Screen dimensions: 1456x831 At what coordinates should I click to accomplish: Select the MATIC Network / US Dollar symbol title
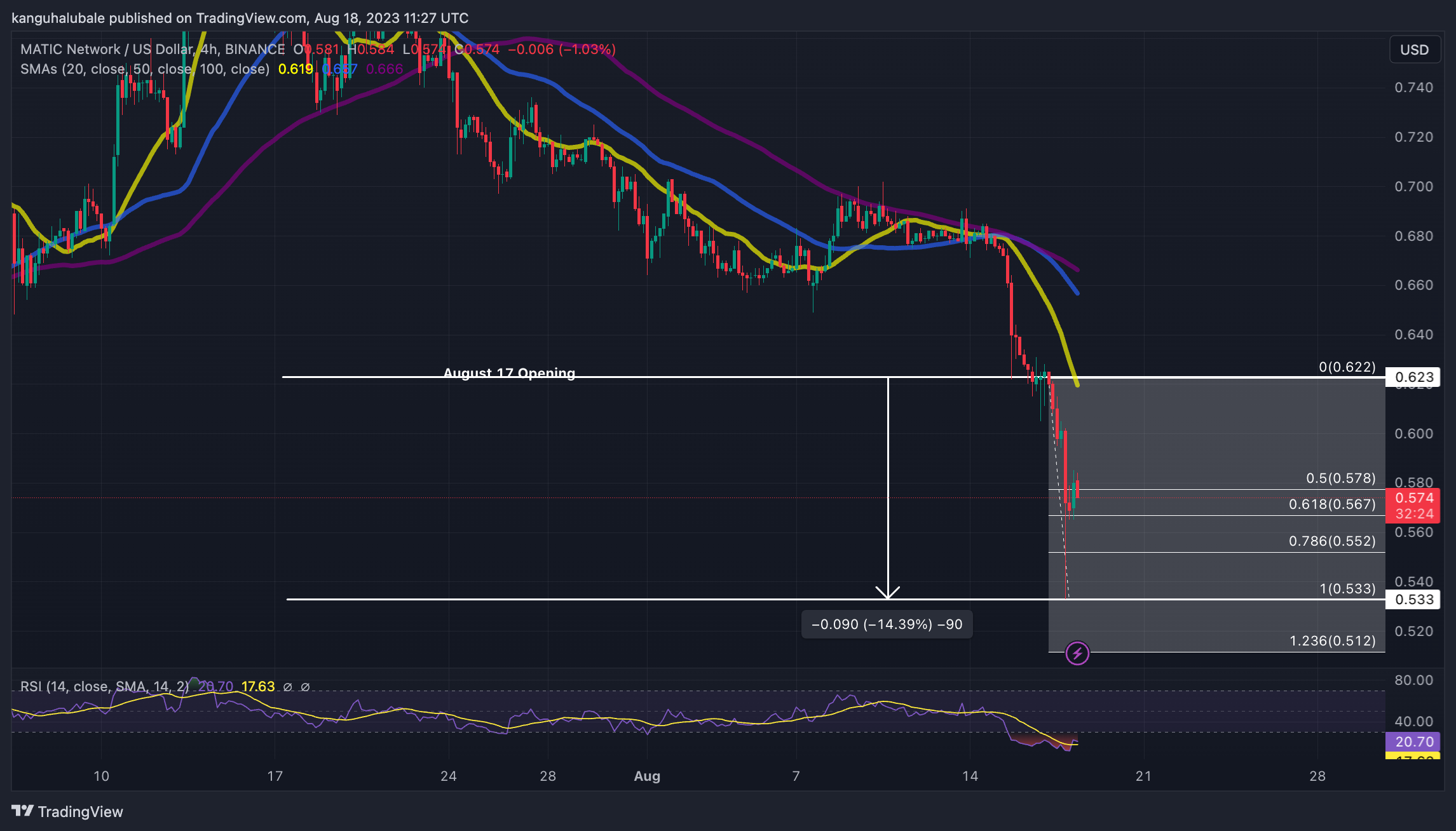106,49
